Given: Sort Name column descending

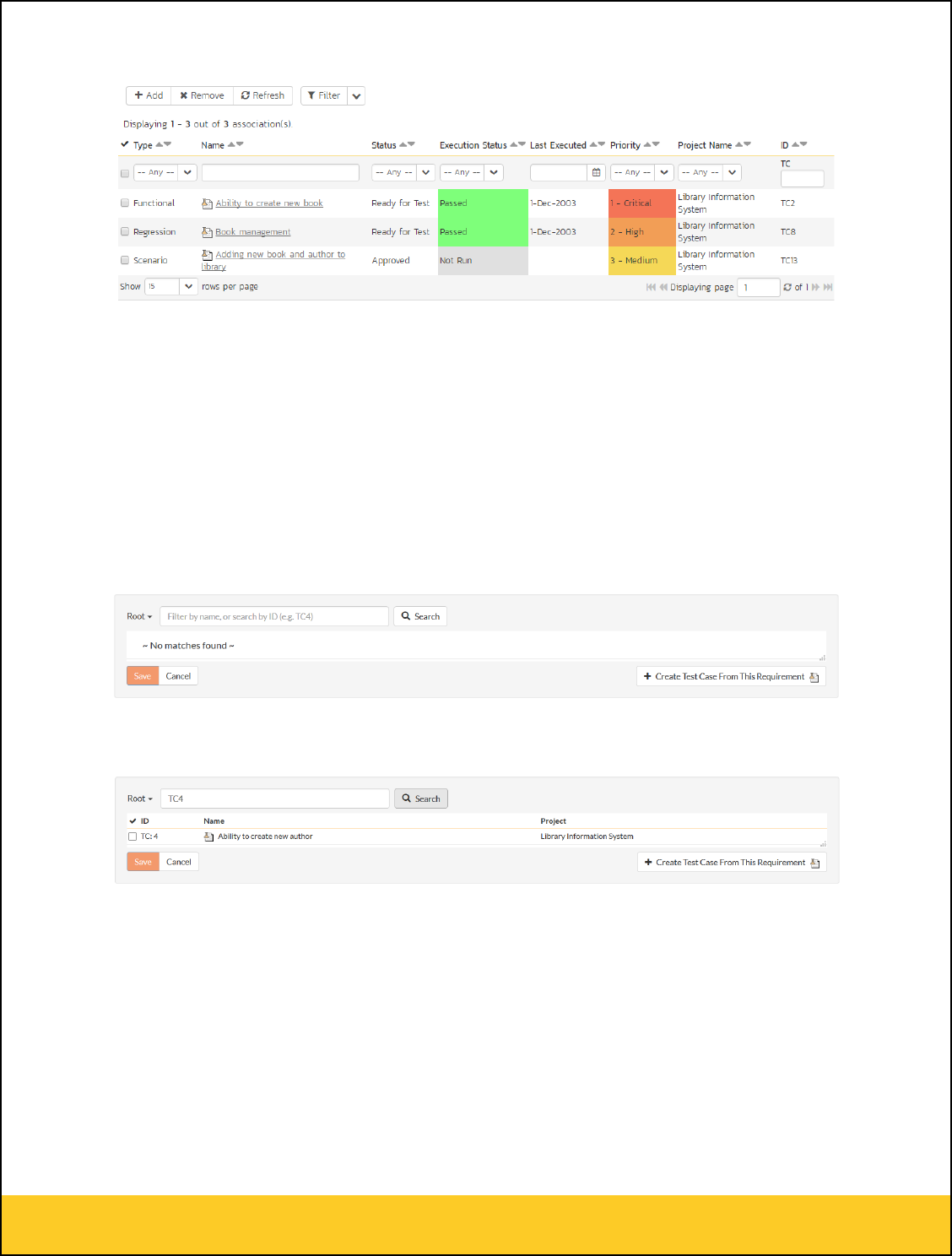Looking at the screenshot, I should coord(240,144).
